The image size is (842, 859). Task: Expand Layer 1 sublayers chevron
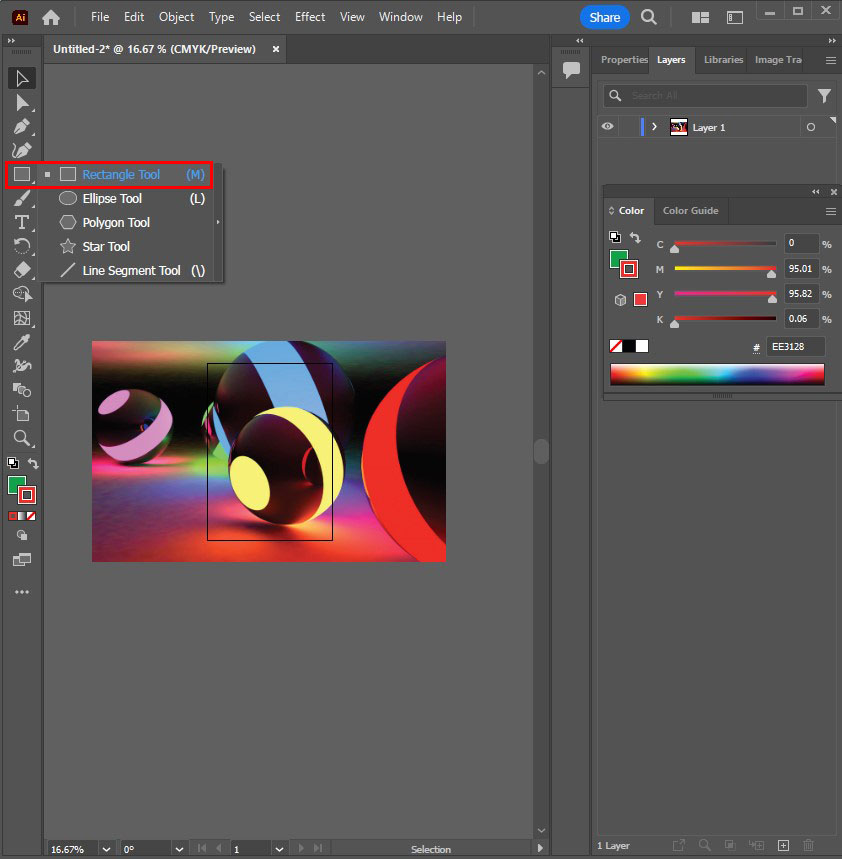(654, 127)
